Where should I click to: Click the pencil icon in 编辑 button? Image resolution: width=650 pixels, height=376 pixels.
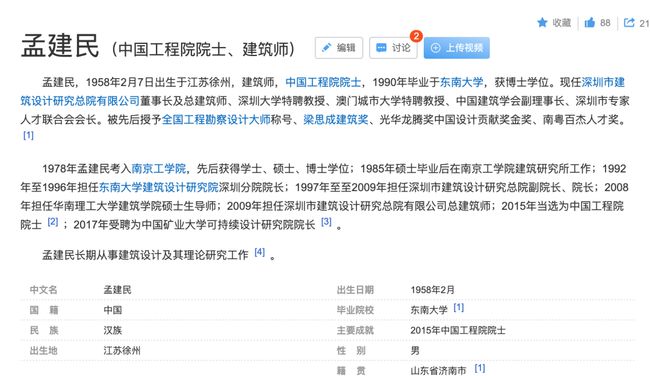[327, 48]
